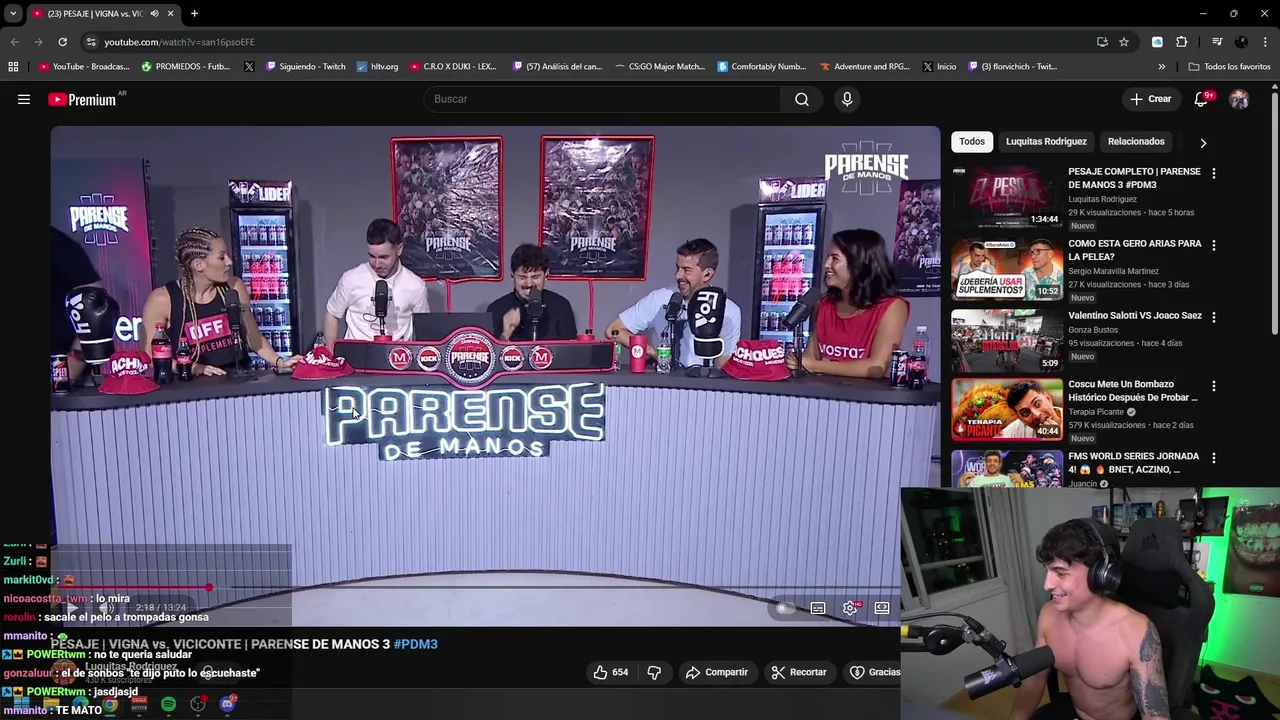The height and width of the screenshot is (720, 1280).
Task: Open Chrome three-dot main menu
Action: (x=1265, y=42)
